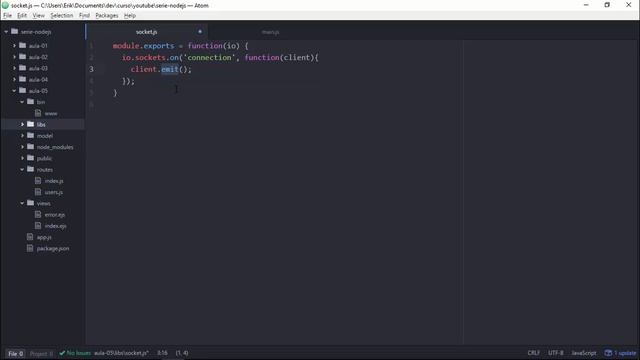Click the model folder icon

coord(31,135)
